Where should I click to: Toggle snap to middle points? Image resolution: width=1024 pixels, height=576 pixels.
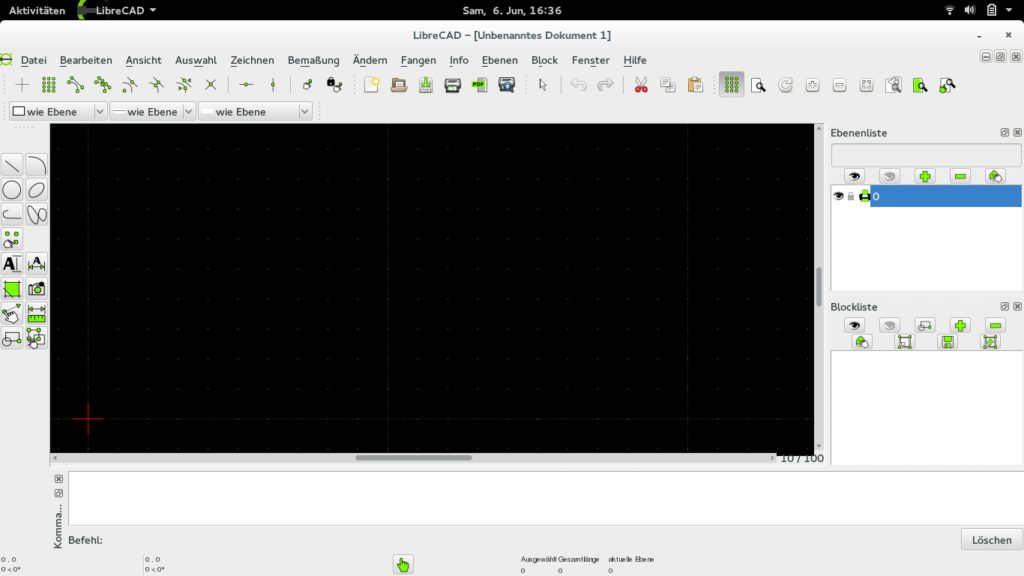coord(157,85)
